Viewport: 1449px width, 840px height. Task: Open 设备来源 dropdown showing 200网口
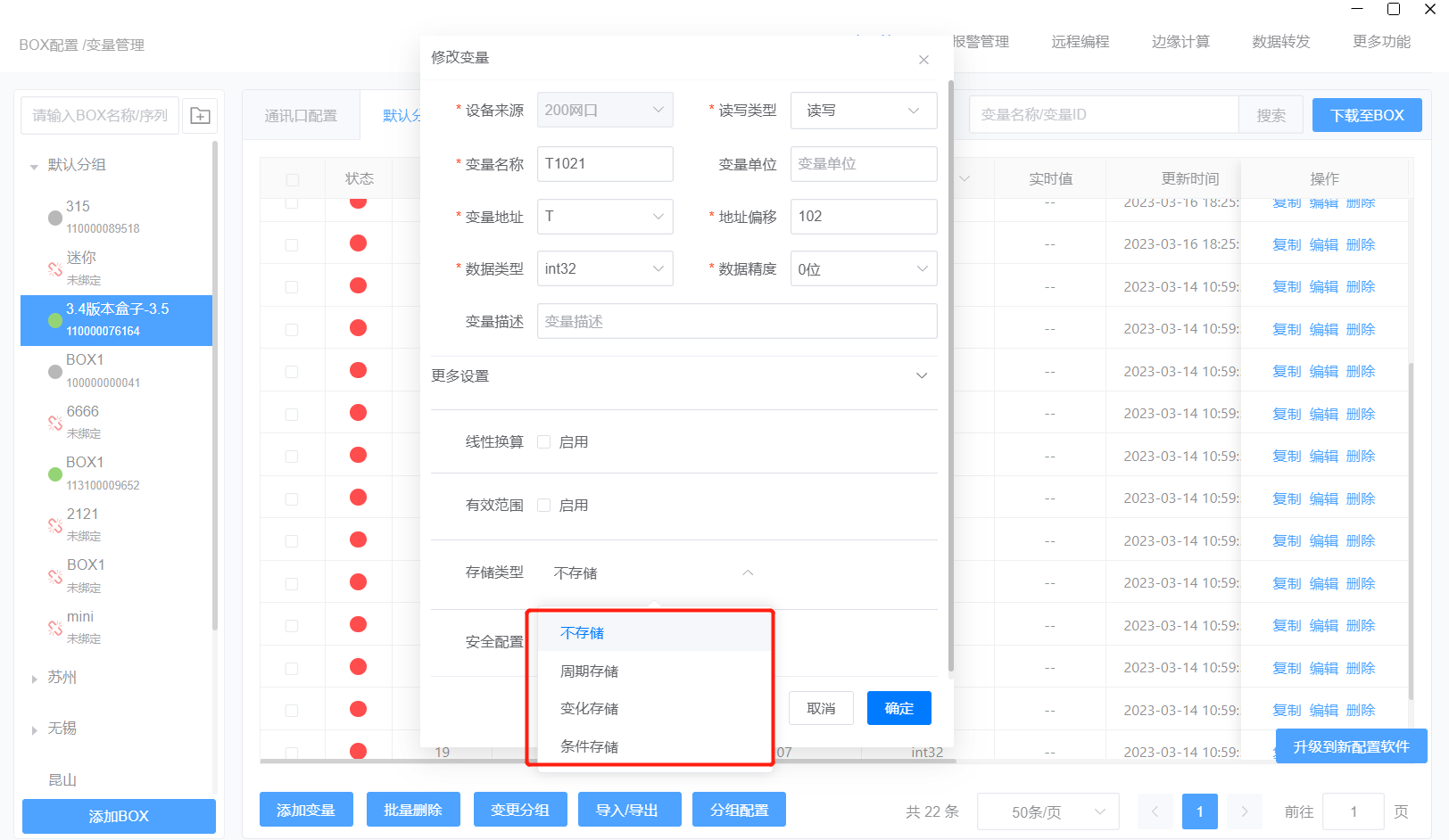tap(605, 110)
